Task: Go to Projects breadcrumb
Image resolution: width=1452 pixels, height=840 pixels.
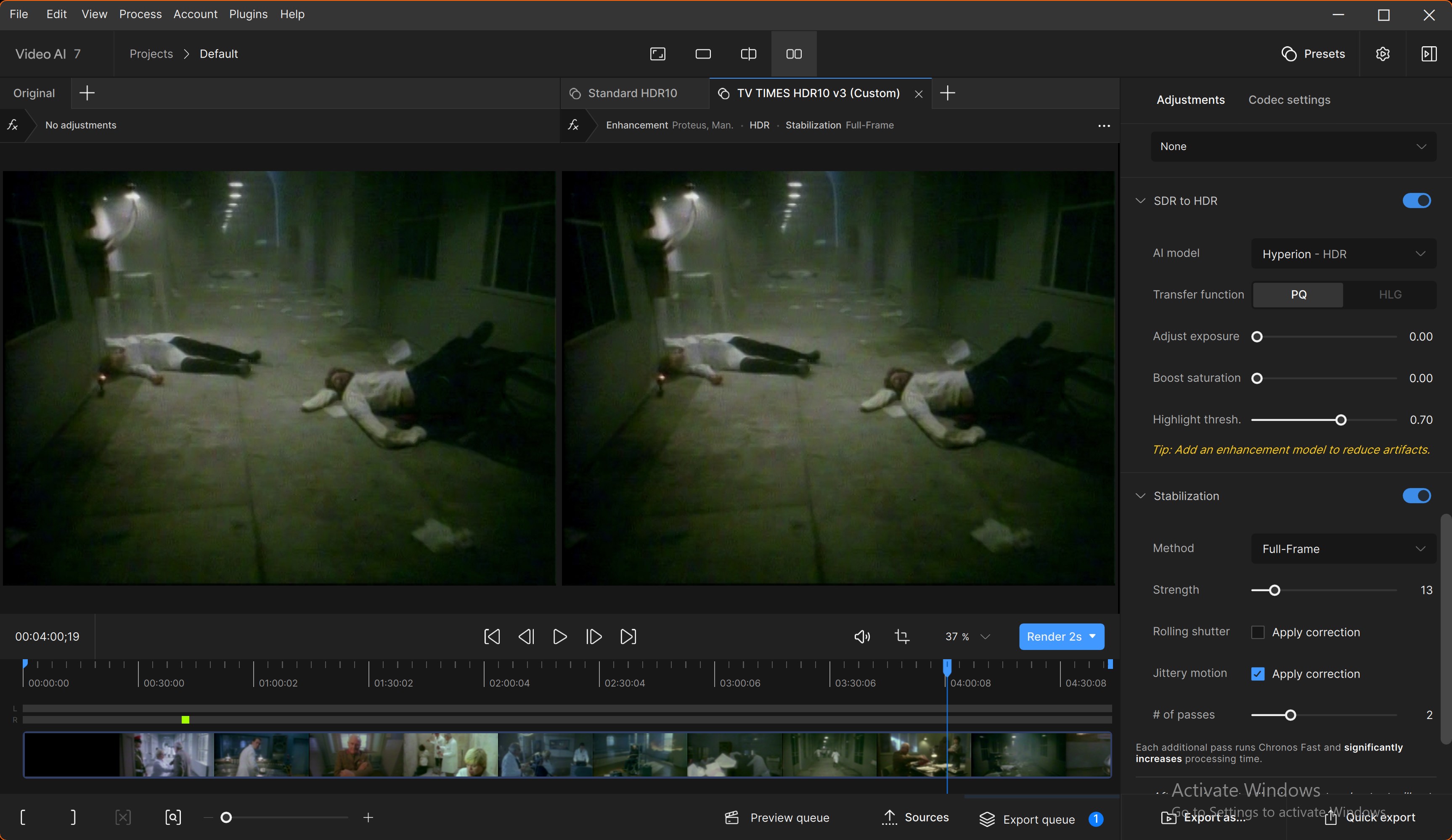Action: (x=151, y=53)
